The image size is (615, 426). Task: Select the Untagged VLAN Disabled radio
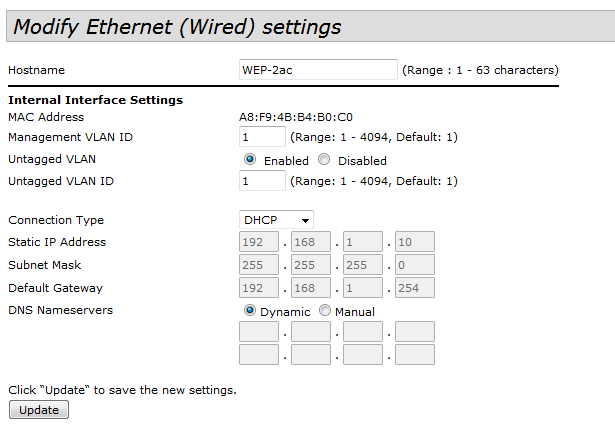(324, 160)
